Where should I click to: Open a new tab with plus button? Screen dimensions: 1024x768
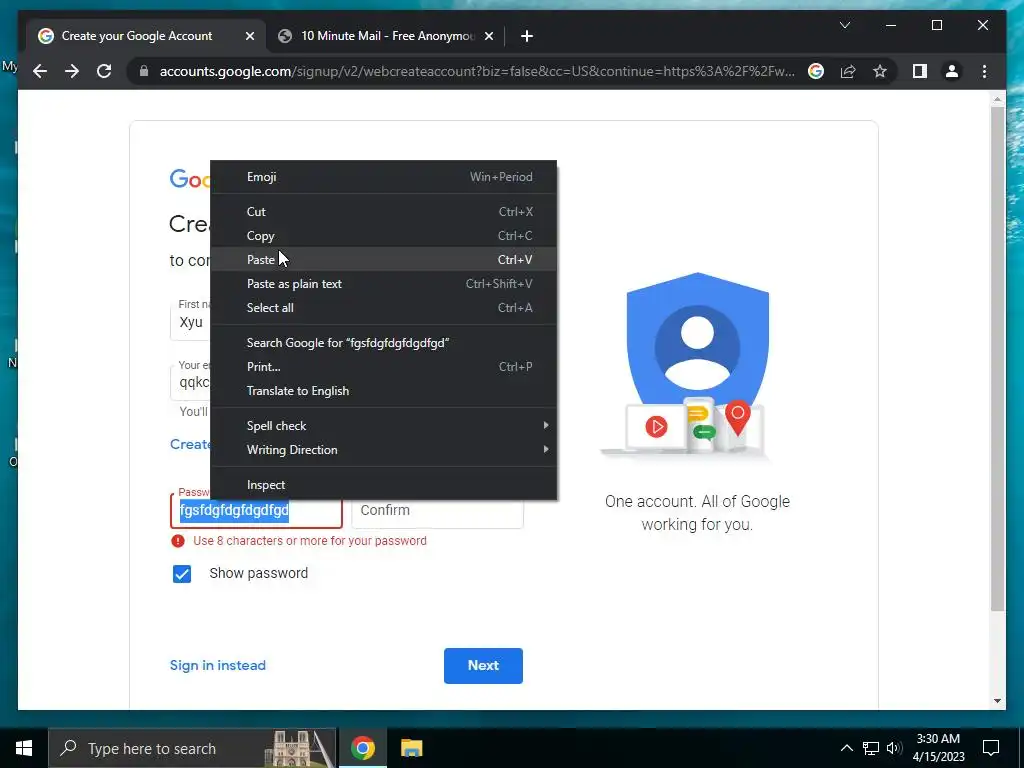[526, 36]
